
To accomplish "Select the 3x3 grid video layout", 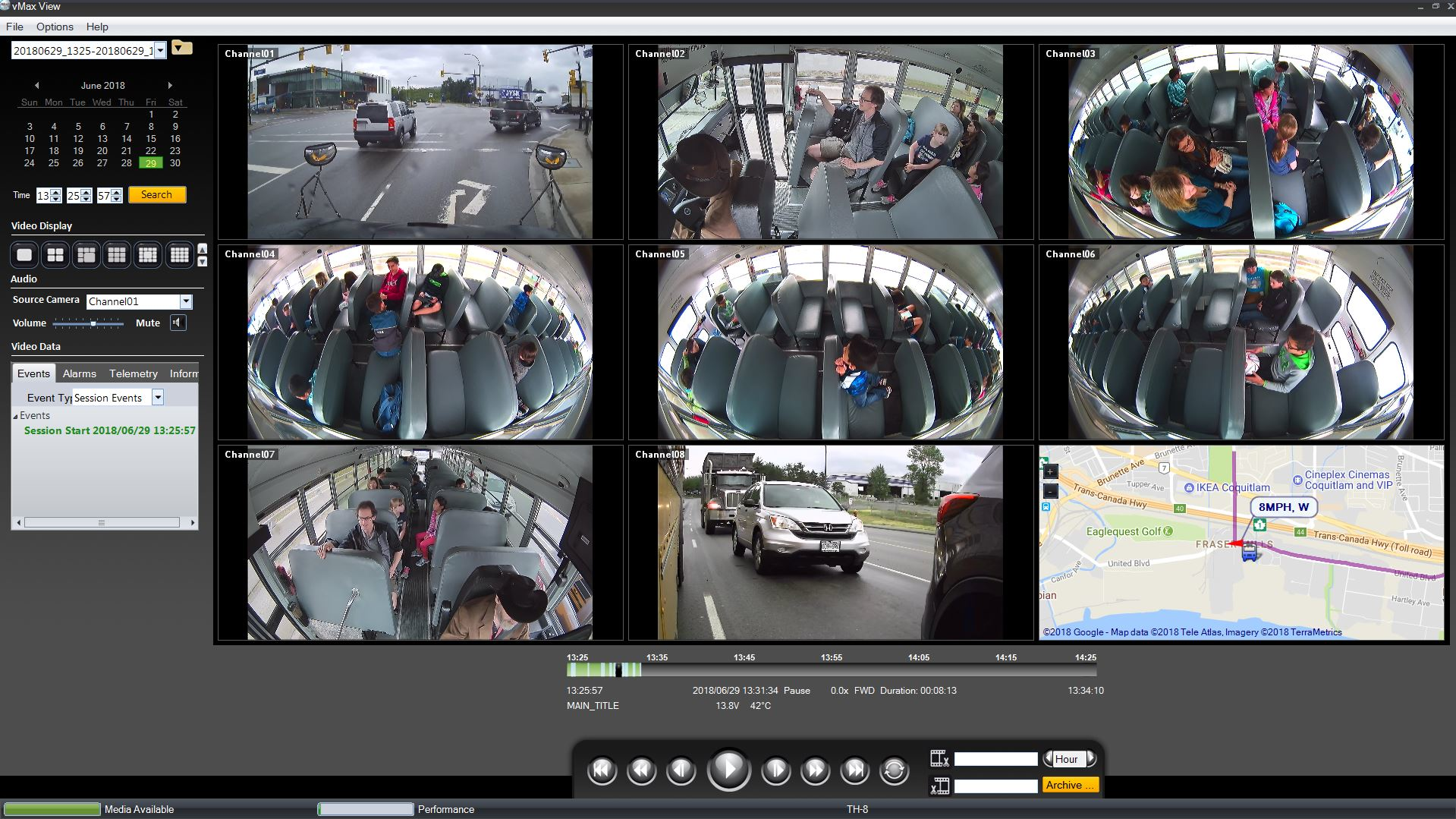I will coord(117,255).
